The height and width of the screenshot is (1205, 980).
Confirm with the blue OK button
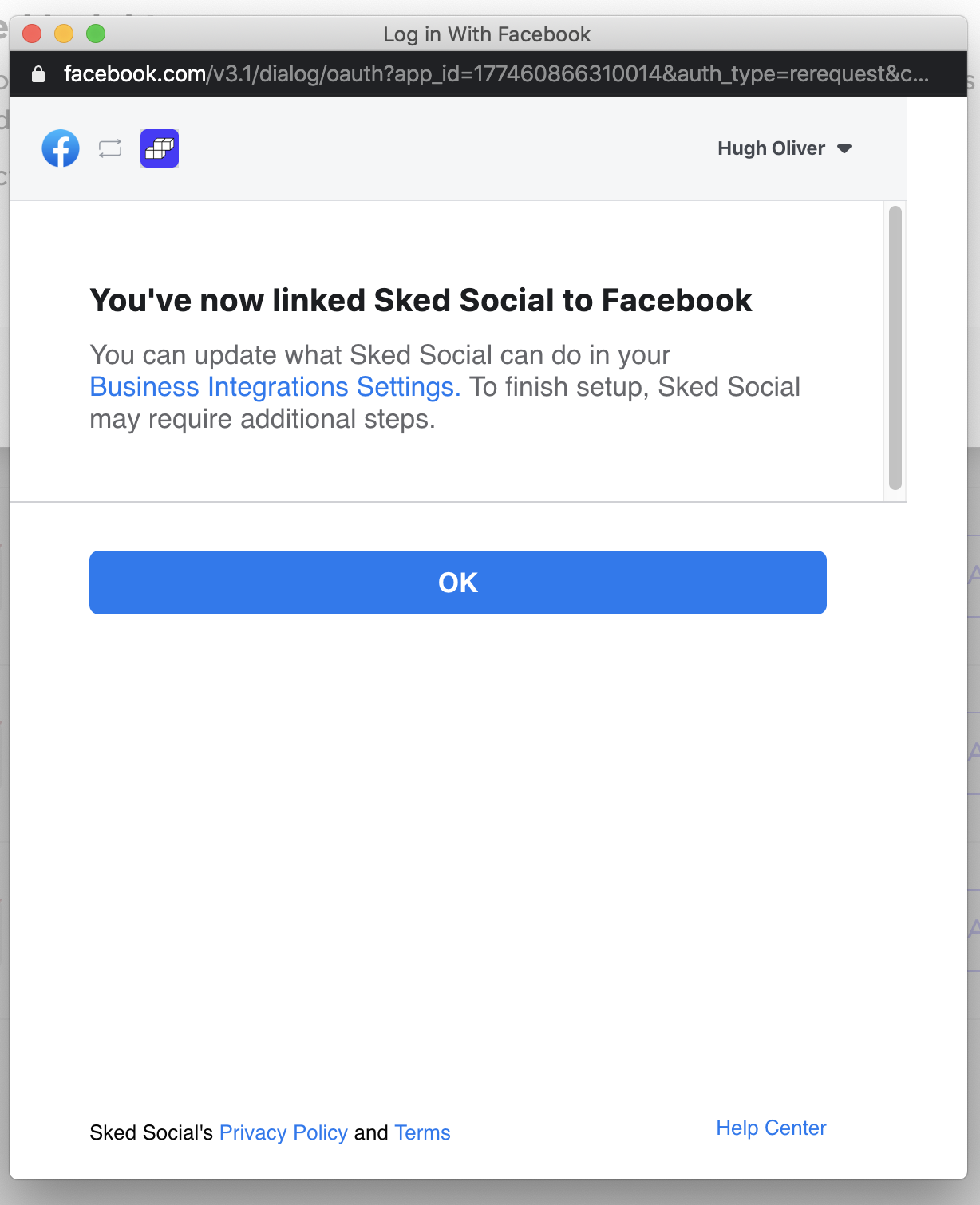click(458, 583)
